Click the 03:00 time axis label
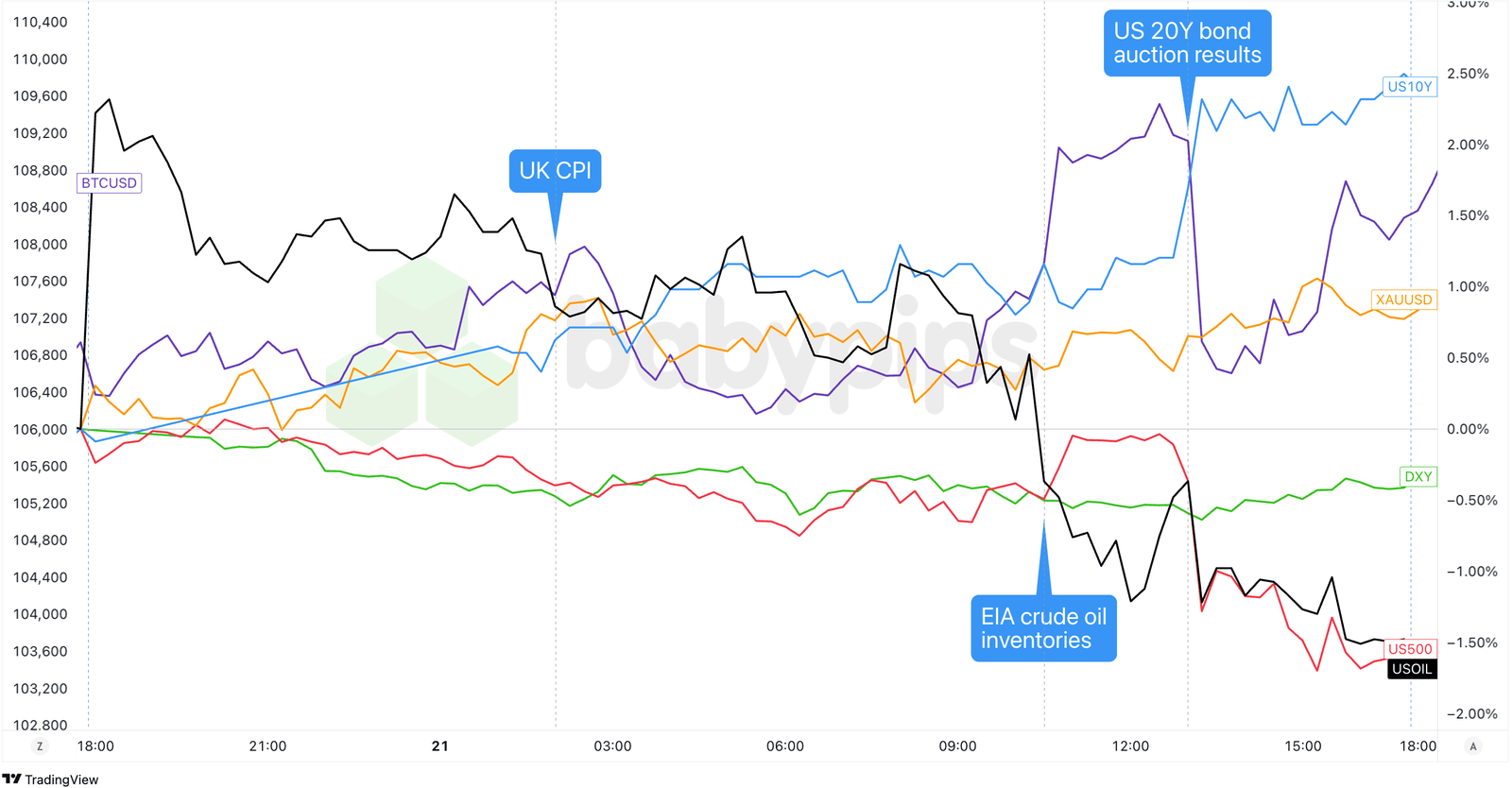The image size is (1512, 788). pos(612,746)
